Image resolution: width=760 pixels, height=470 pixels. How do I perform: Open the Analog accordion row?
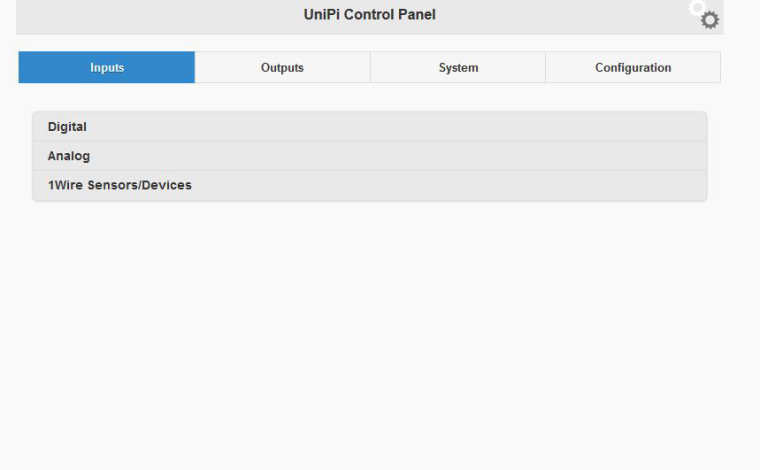pos(369,156)
